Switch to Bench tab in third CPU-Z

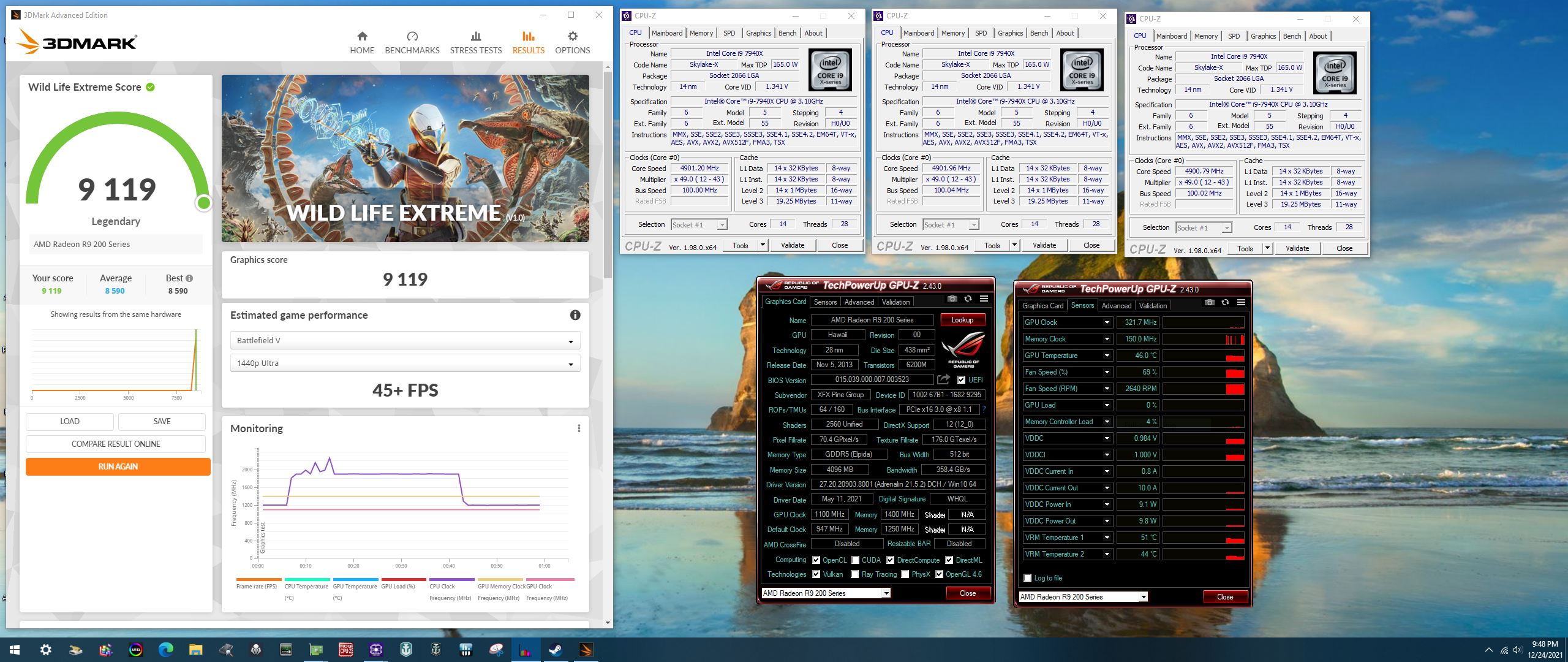pos(1292,36)
